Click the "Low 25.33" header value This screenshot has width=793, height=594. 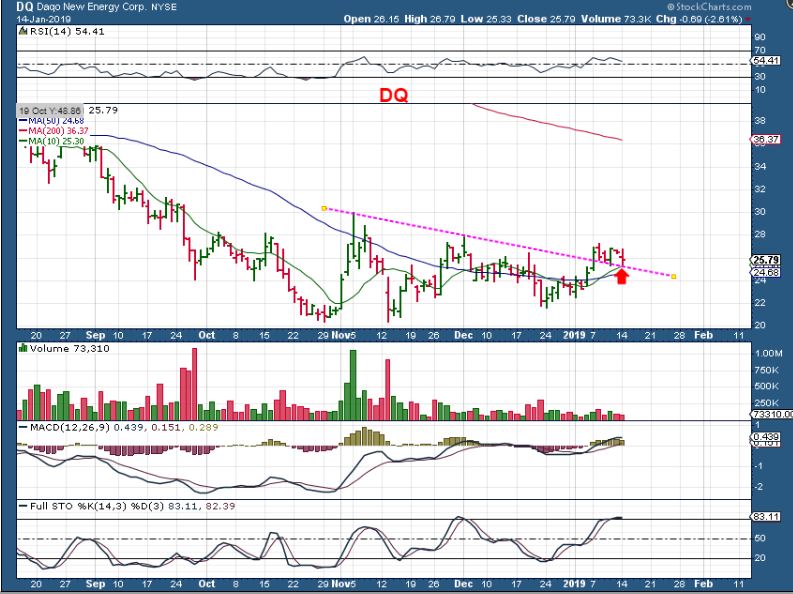(x=486, y=19)
